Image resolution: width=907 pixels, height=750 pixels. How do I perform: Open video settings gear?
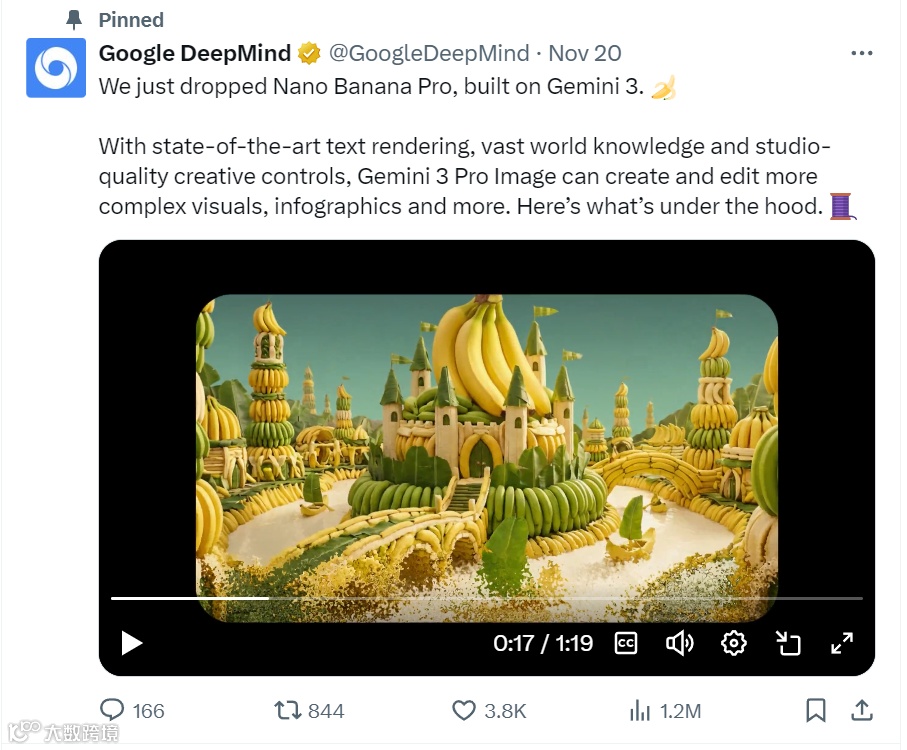click(x=733, y=643)
